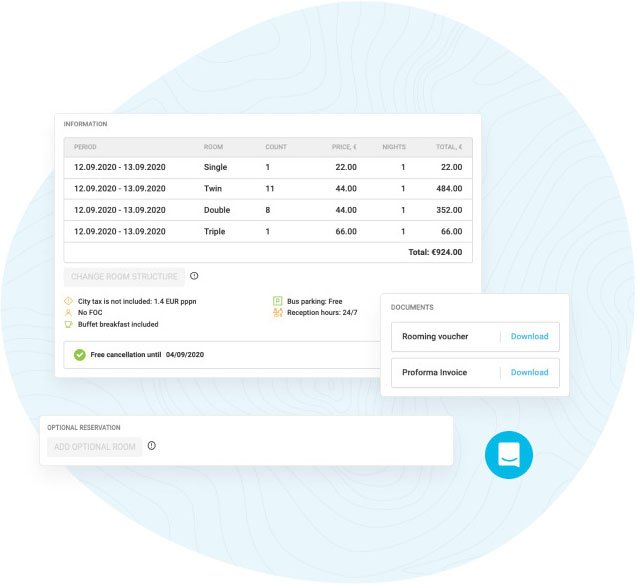Viewport: 637px width, 585px height.
Task: Click the reception hours icon
Action: (x=277, y=312)
